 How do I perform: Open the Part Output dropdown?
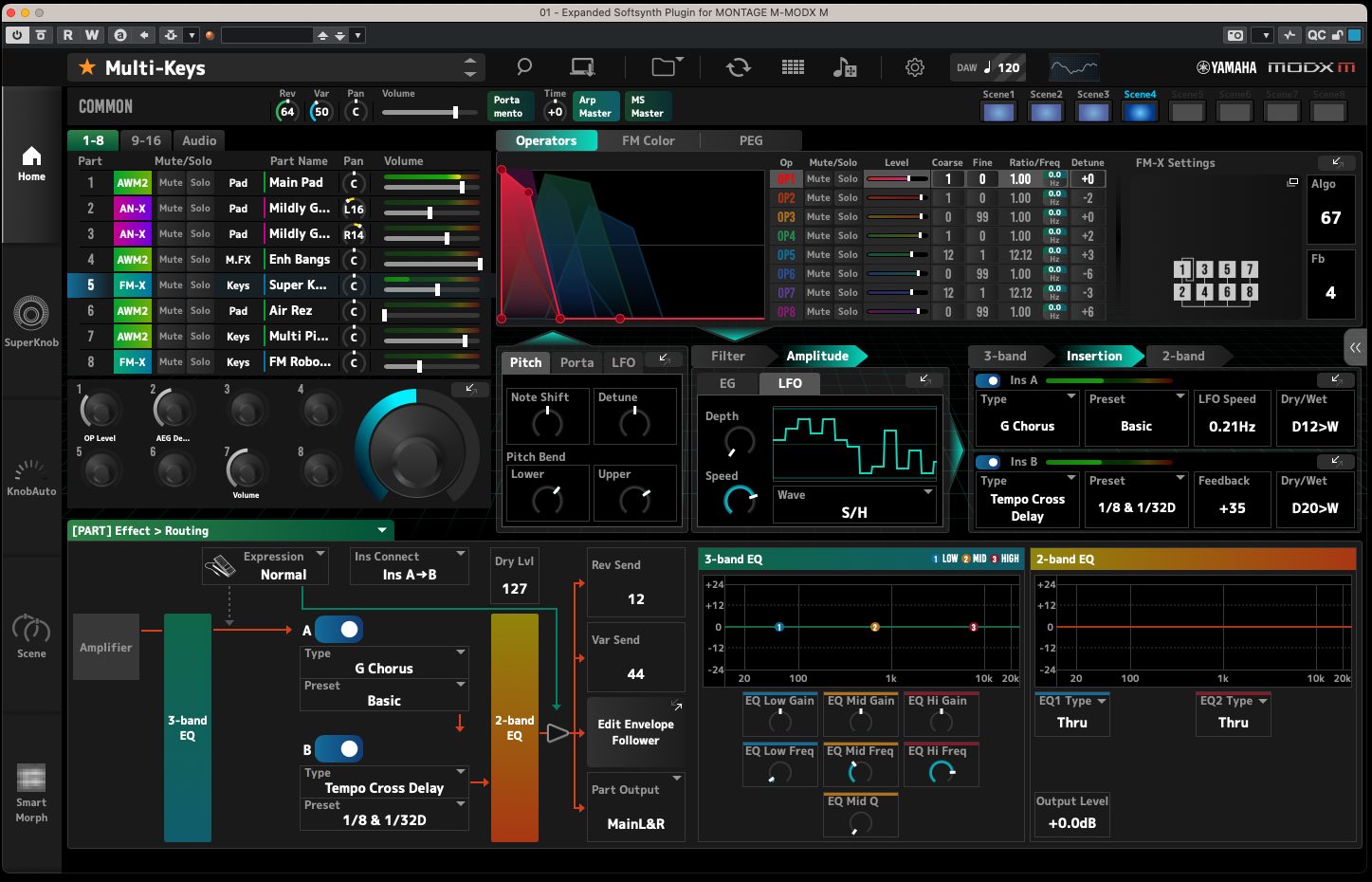click(635, 807)
